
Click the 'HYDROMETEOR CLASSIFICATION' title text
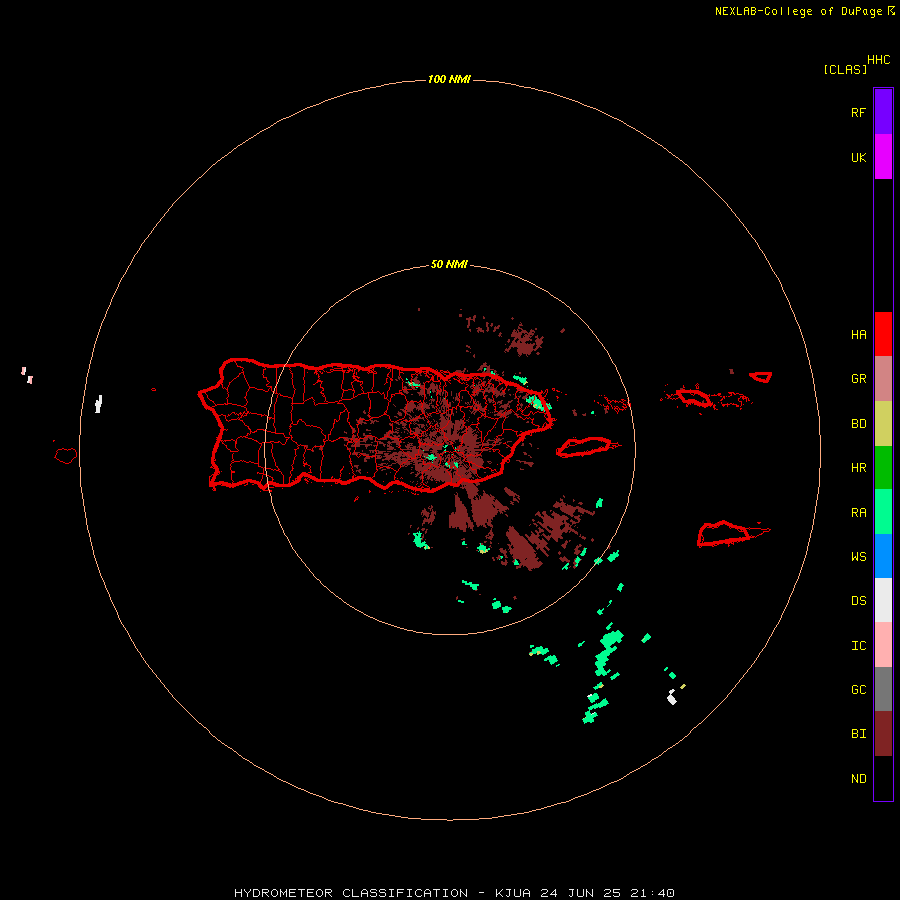[x=351, y=893]
